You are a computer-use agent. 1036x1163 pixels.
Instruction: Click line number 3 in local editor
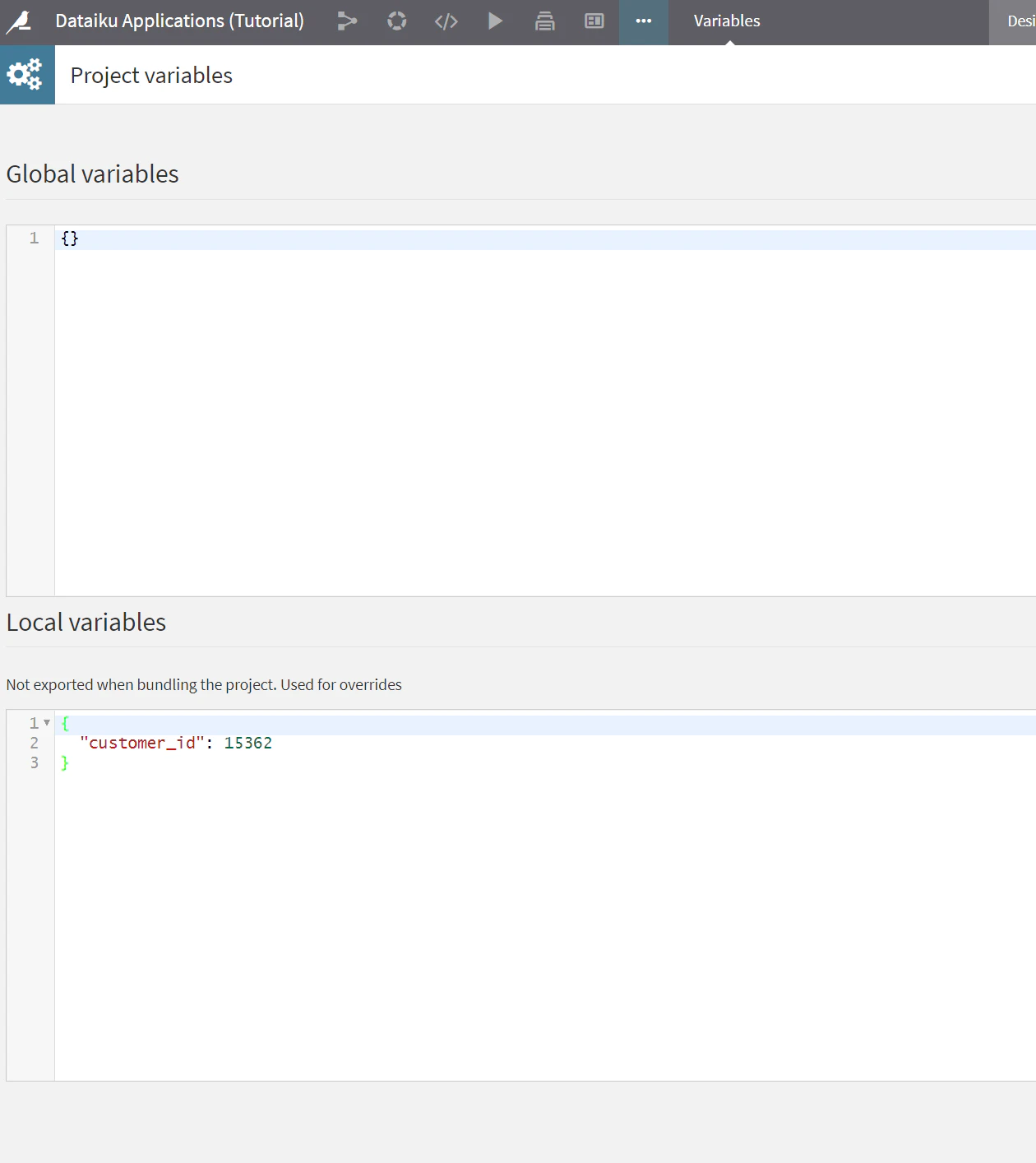point(35,763)
